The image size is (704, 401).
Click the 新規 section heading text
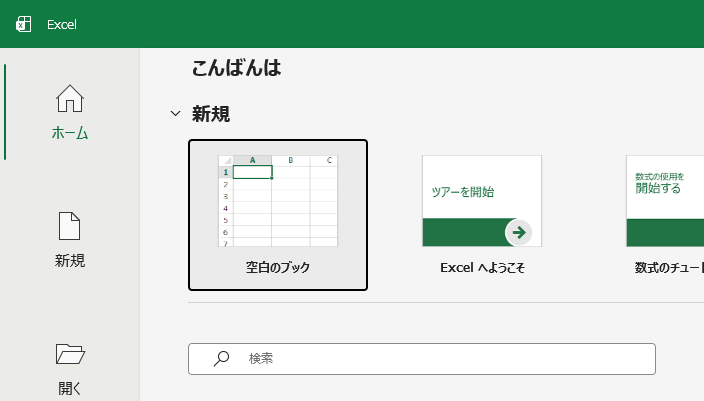coord(211,114)
